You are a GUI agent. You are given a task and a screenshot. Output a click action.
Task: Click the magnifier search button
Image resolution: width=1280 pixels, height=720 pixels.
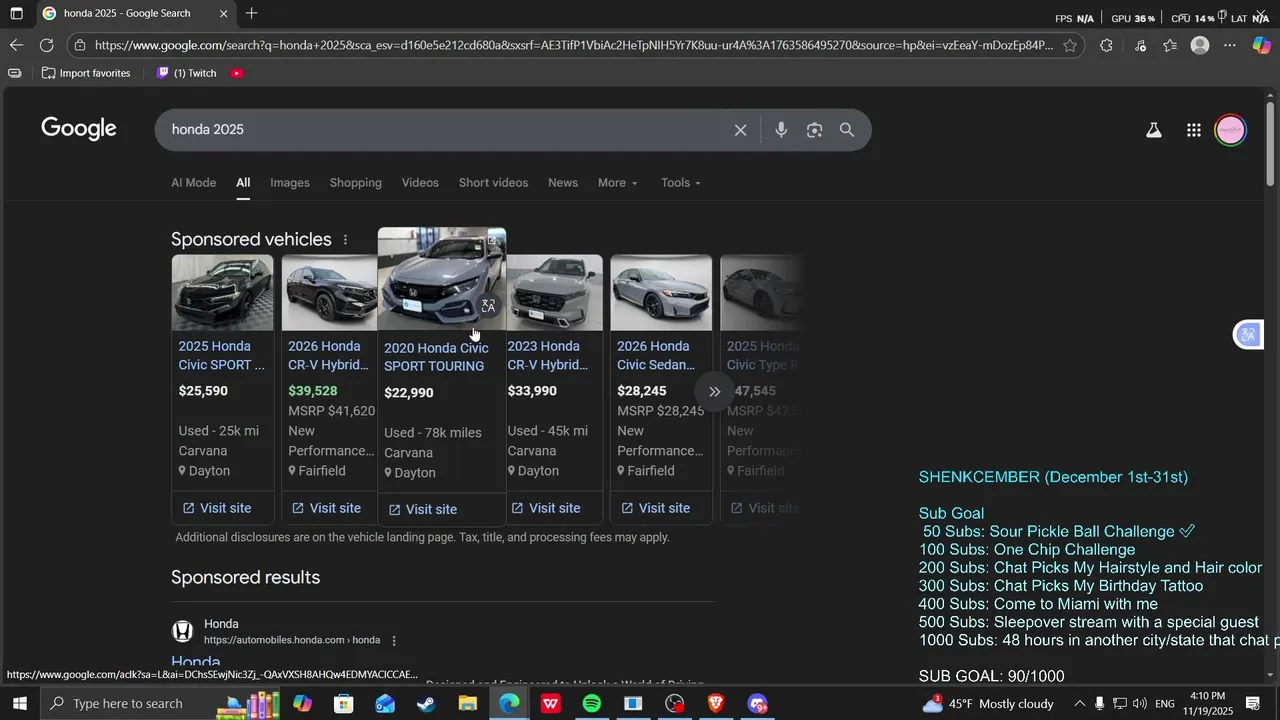coord(847,130)
